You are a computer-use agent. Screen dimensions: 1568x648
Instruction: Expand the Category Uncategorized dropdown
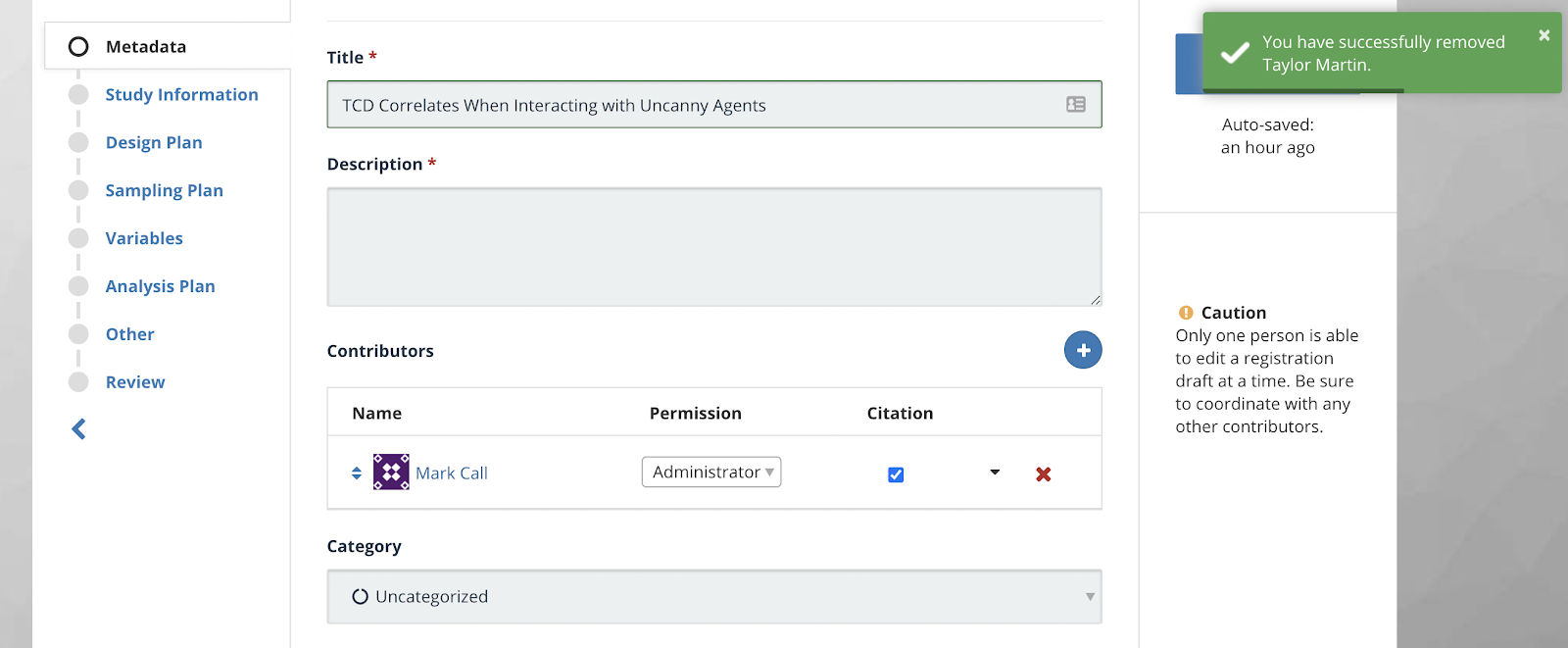pos(713,596)
